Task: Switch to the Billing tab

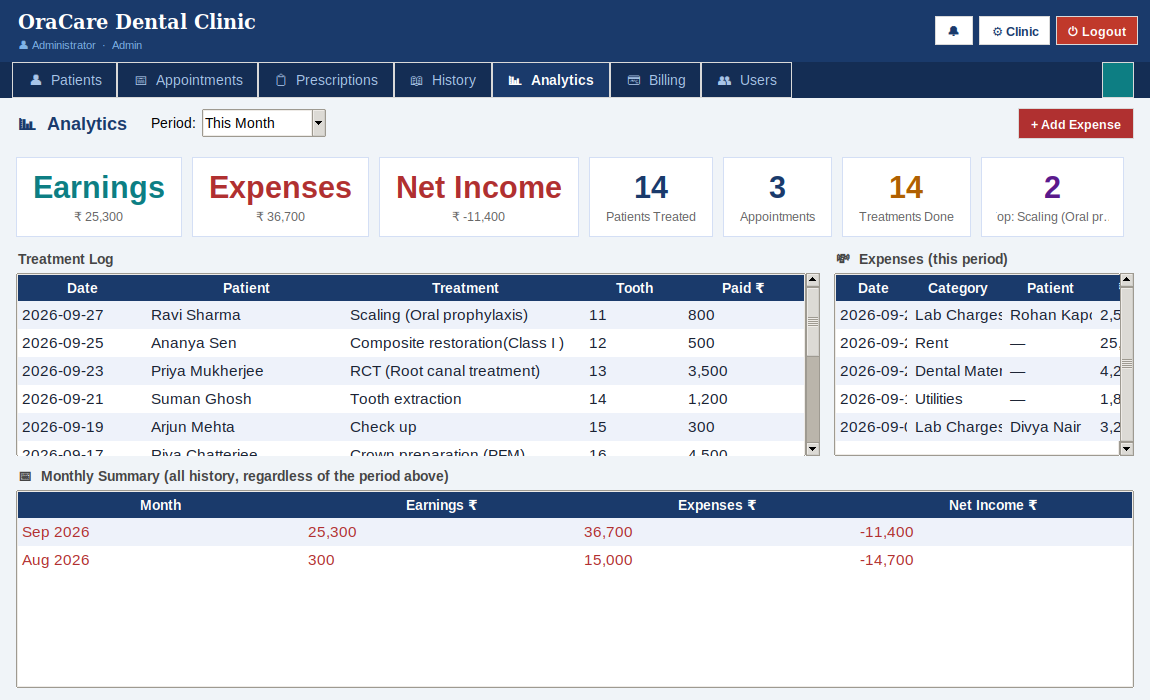Action: (x=656, y=80)
